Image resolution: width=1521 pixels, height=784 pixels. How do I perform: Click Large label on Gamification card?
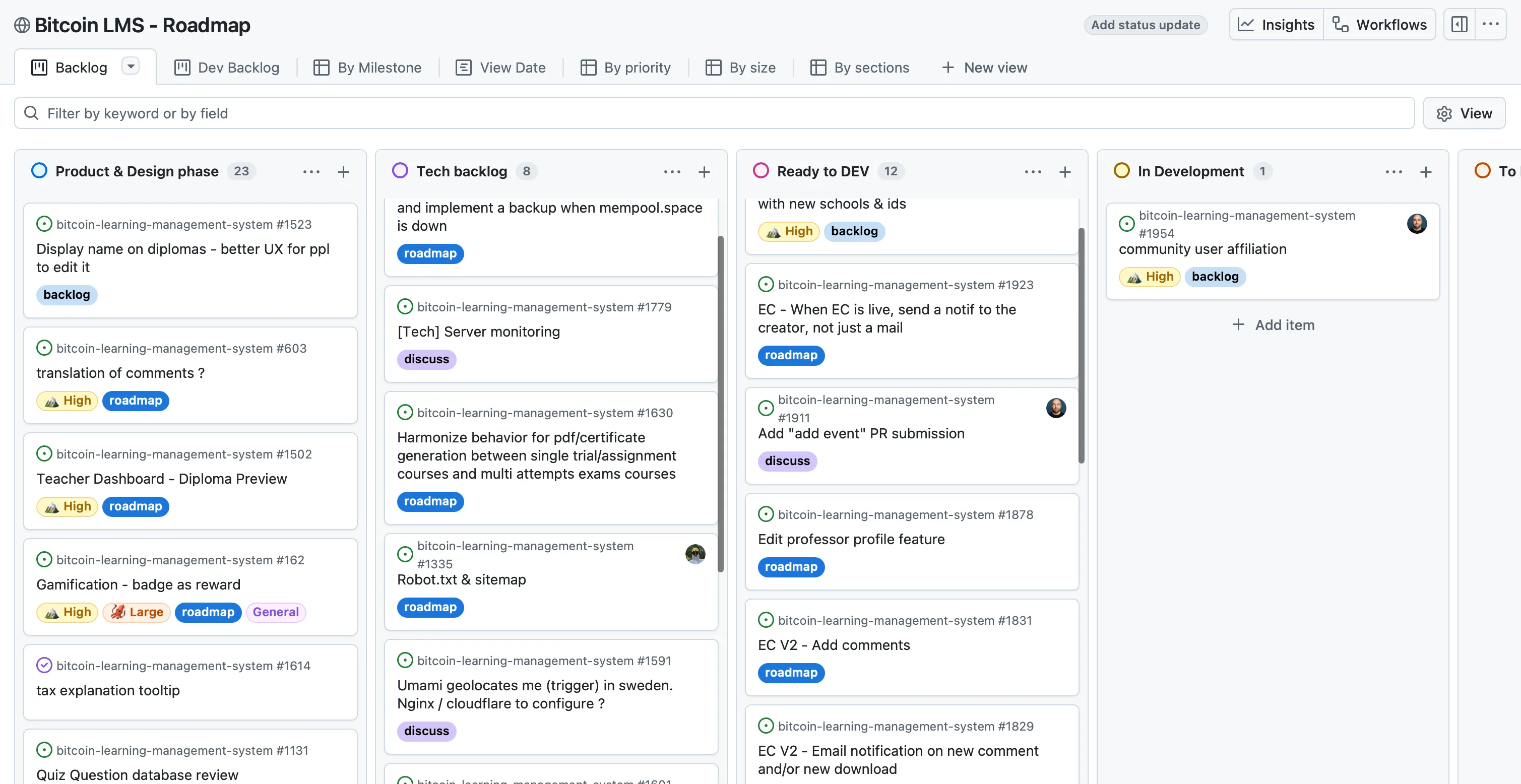[x=137, y=612]
